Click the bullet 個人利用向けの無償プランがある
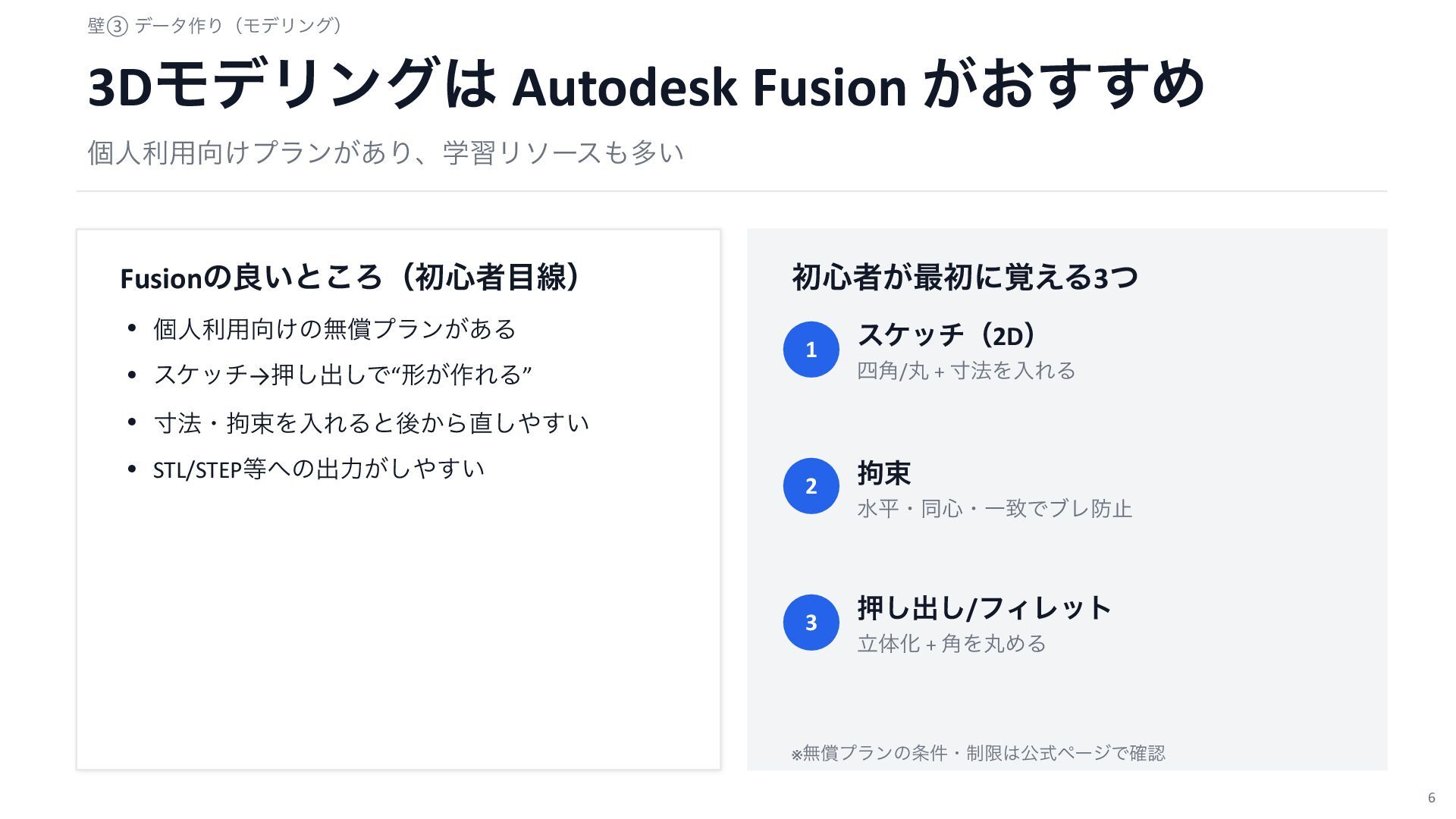This screenshot has width=1456, height=819. click(x=334, y=329)
